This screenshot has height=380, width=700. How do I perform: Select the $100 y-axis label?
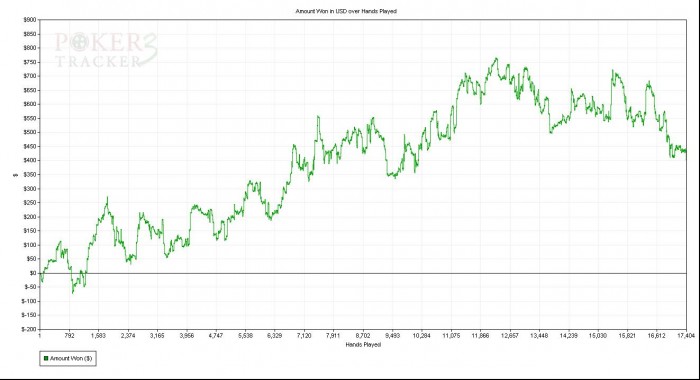click(x=30, y=245)
